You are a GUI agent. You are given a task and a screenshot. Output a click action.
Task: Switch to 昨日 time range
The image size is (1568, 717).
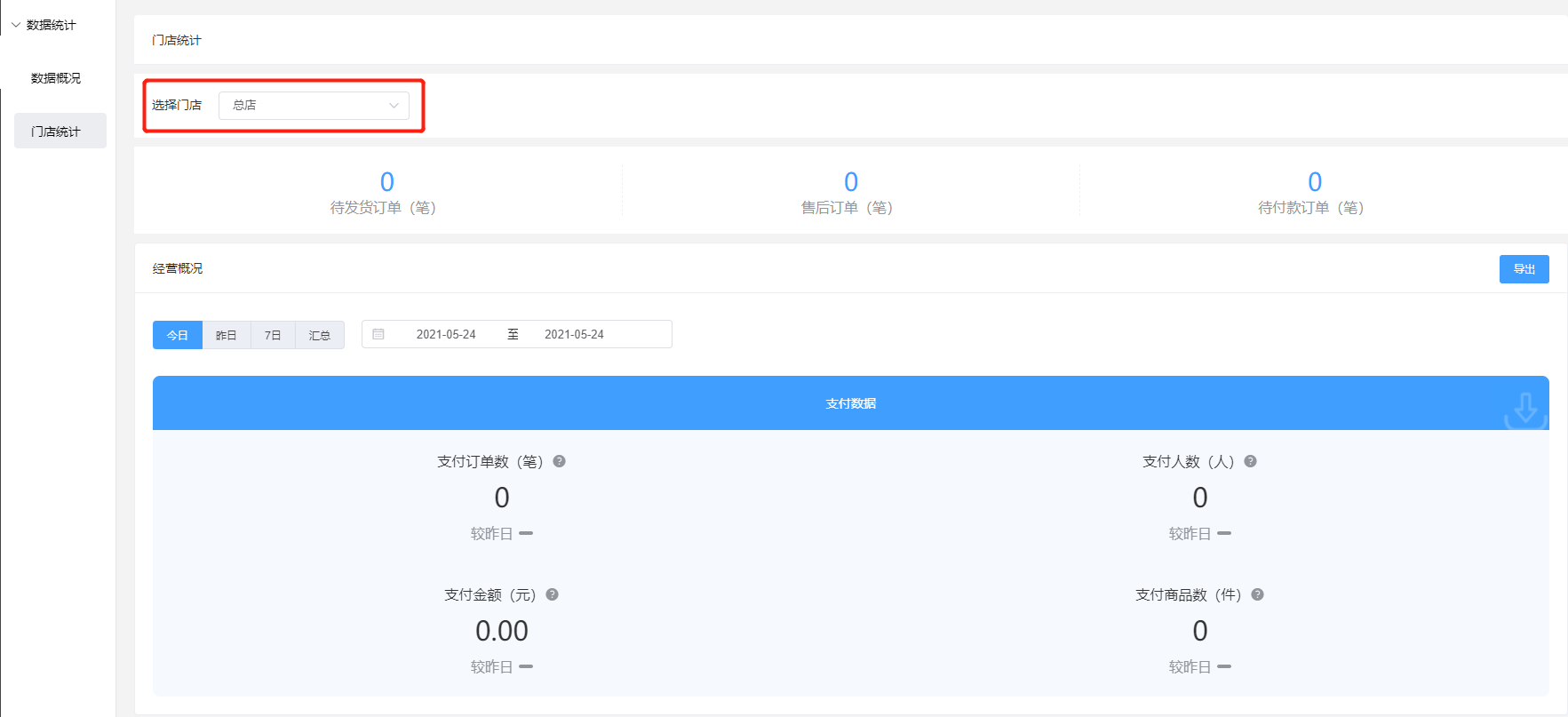(227, 335)
